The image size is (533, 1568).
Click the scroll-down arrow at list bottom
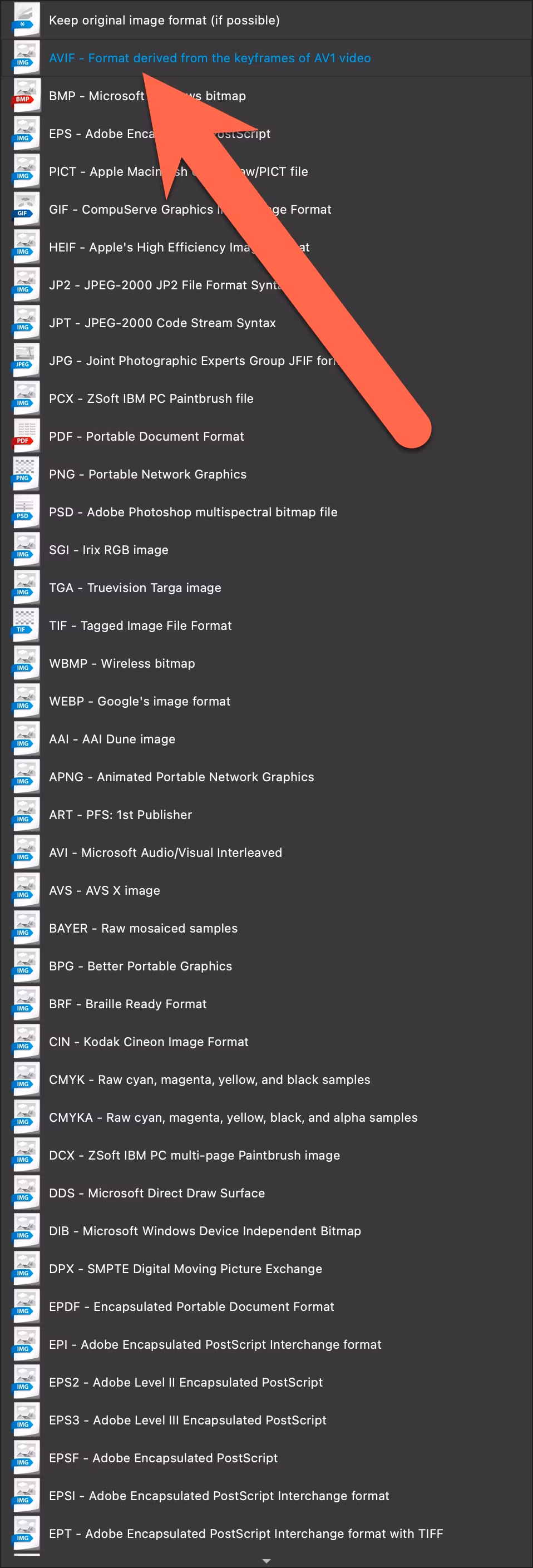[x=266, y=1561]
